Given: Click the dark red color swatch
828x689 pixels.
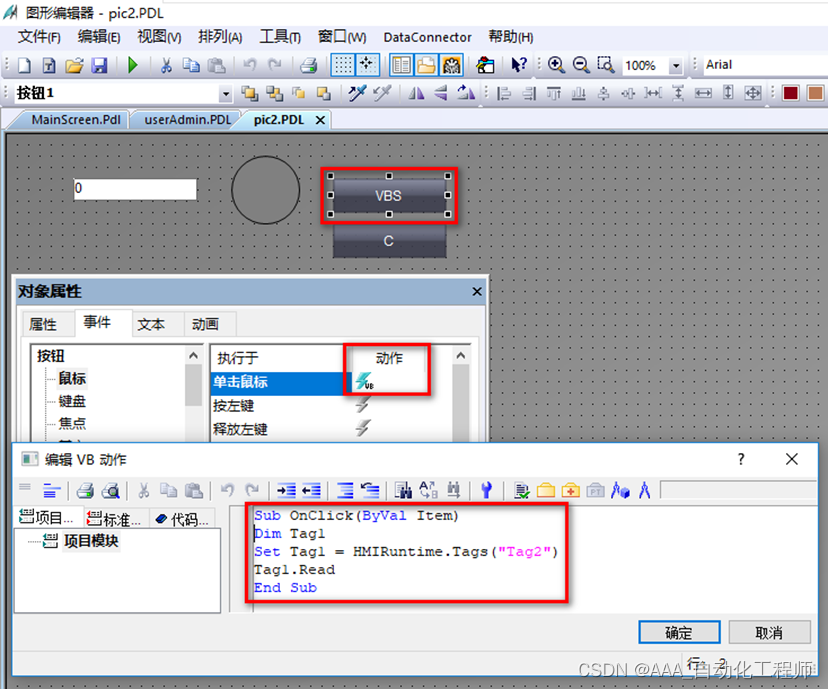Looking at the screenshot, I should [791, 93].
